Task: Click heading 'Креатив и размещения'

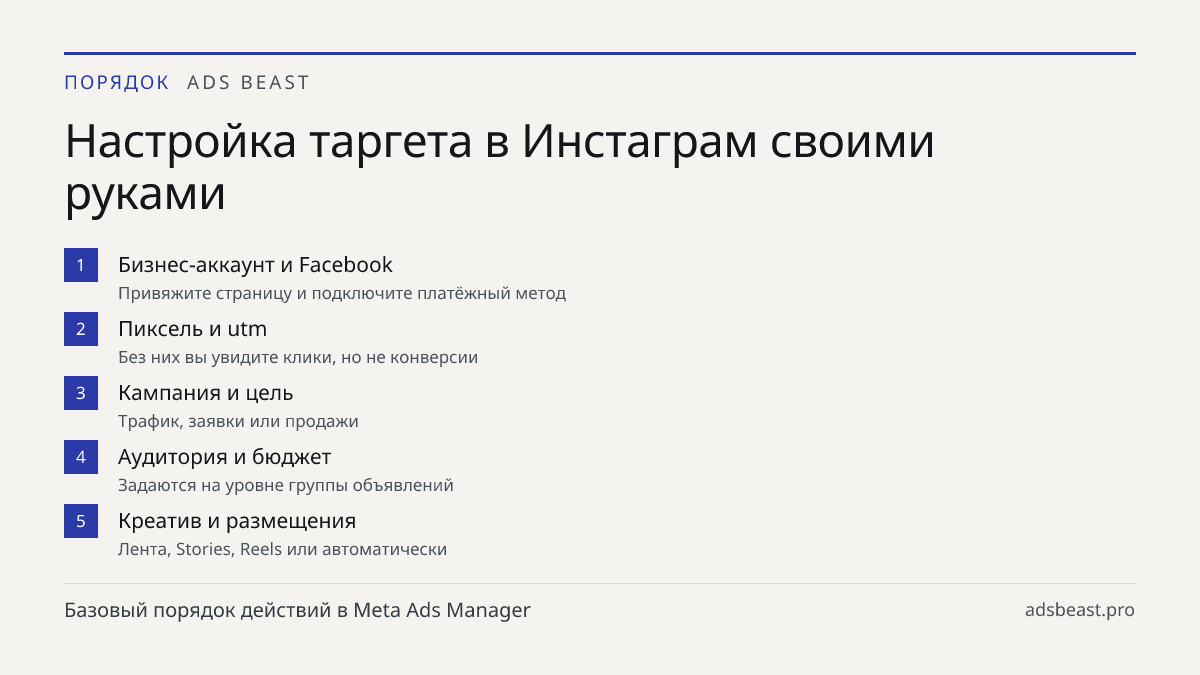Action: (237, 521)
